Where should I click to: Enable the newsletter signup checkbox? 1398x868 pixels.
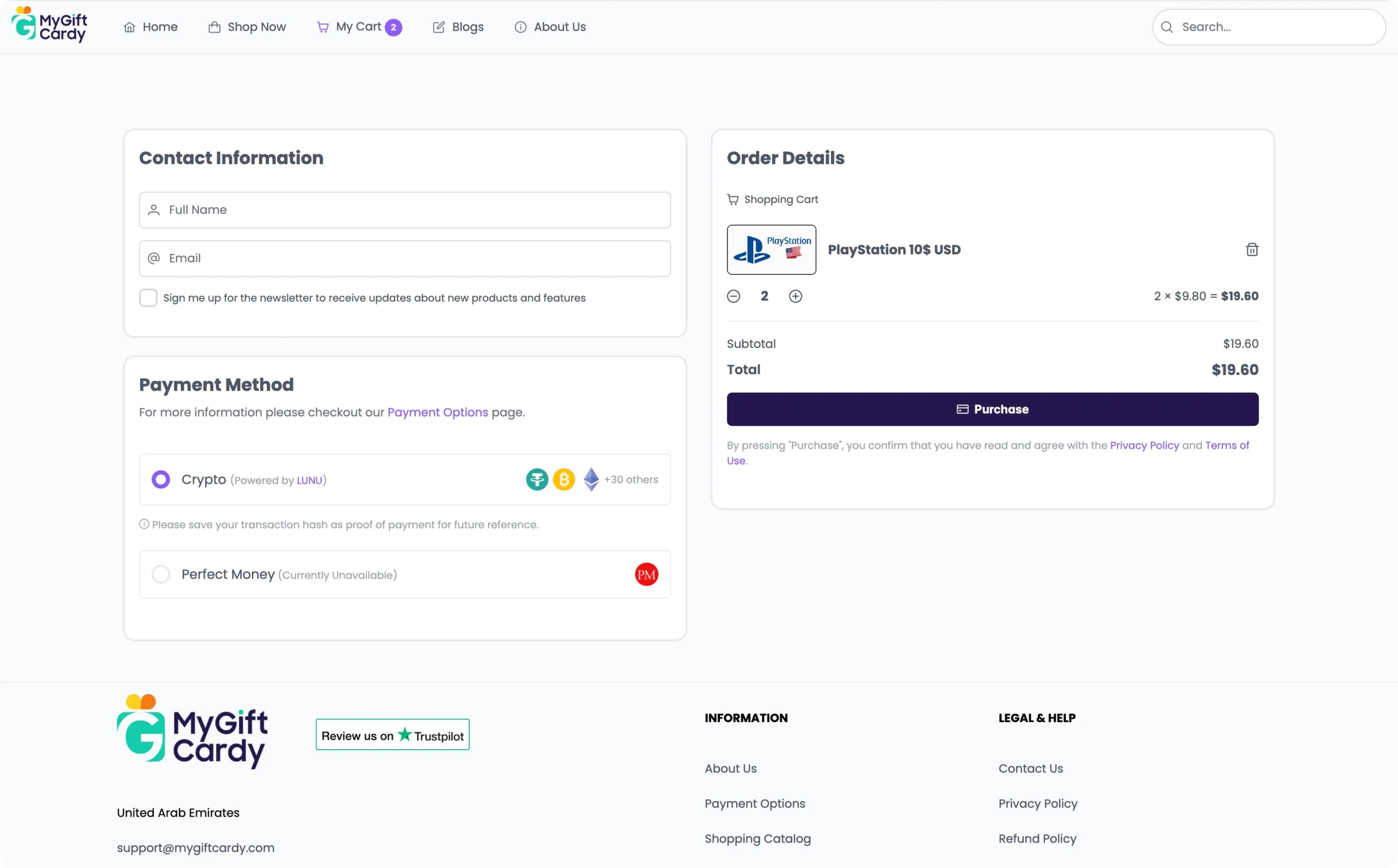tap(148, 297)
